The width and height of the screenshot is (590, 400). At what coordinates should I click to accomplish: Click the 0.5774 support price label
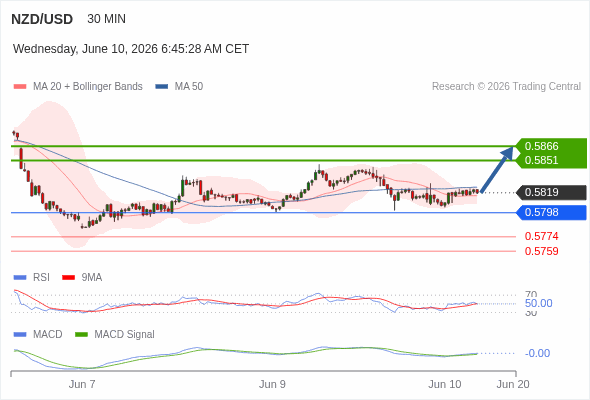pos(541,236)
